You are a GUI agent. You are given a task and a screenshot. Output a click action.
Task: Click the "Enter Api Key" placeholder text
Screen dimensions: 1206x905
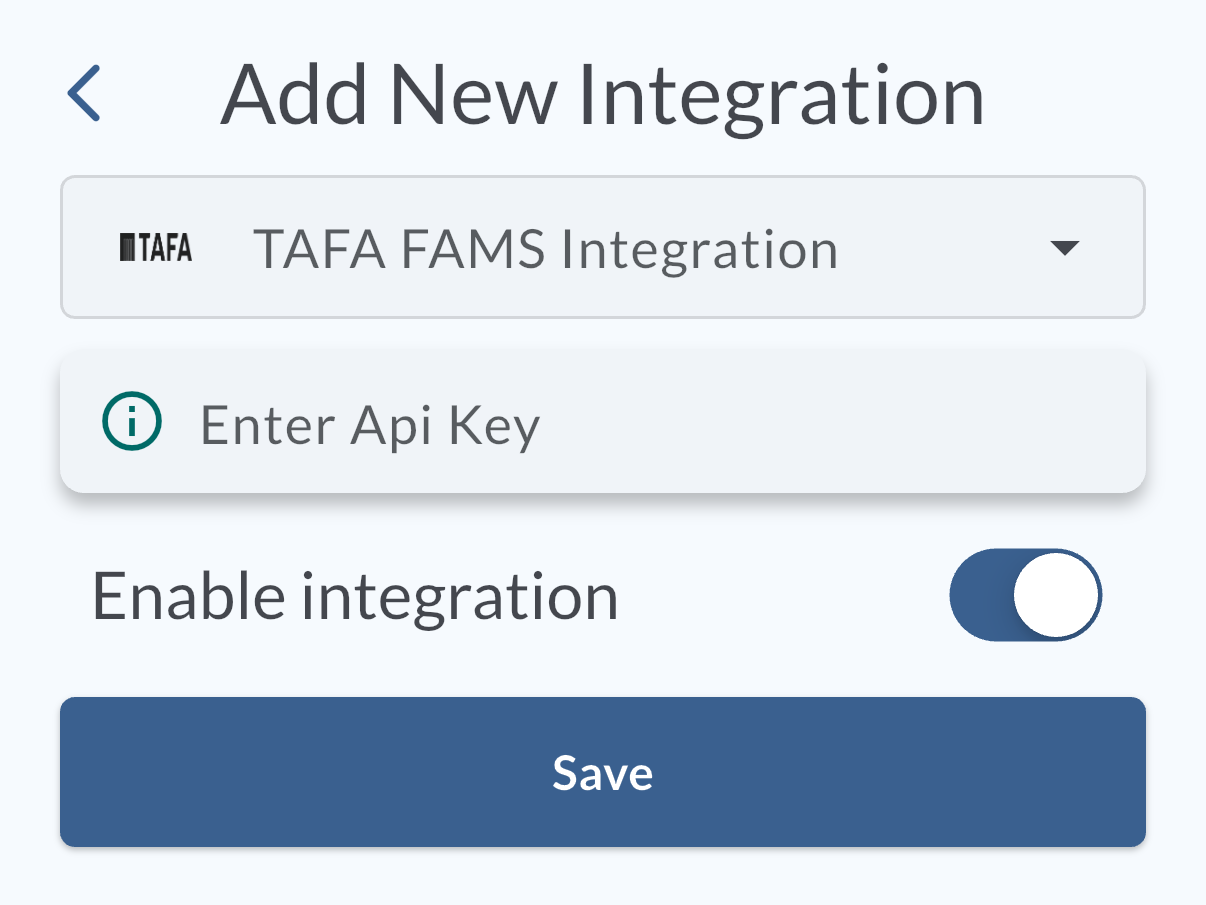pos(370,425)
